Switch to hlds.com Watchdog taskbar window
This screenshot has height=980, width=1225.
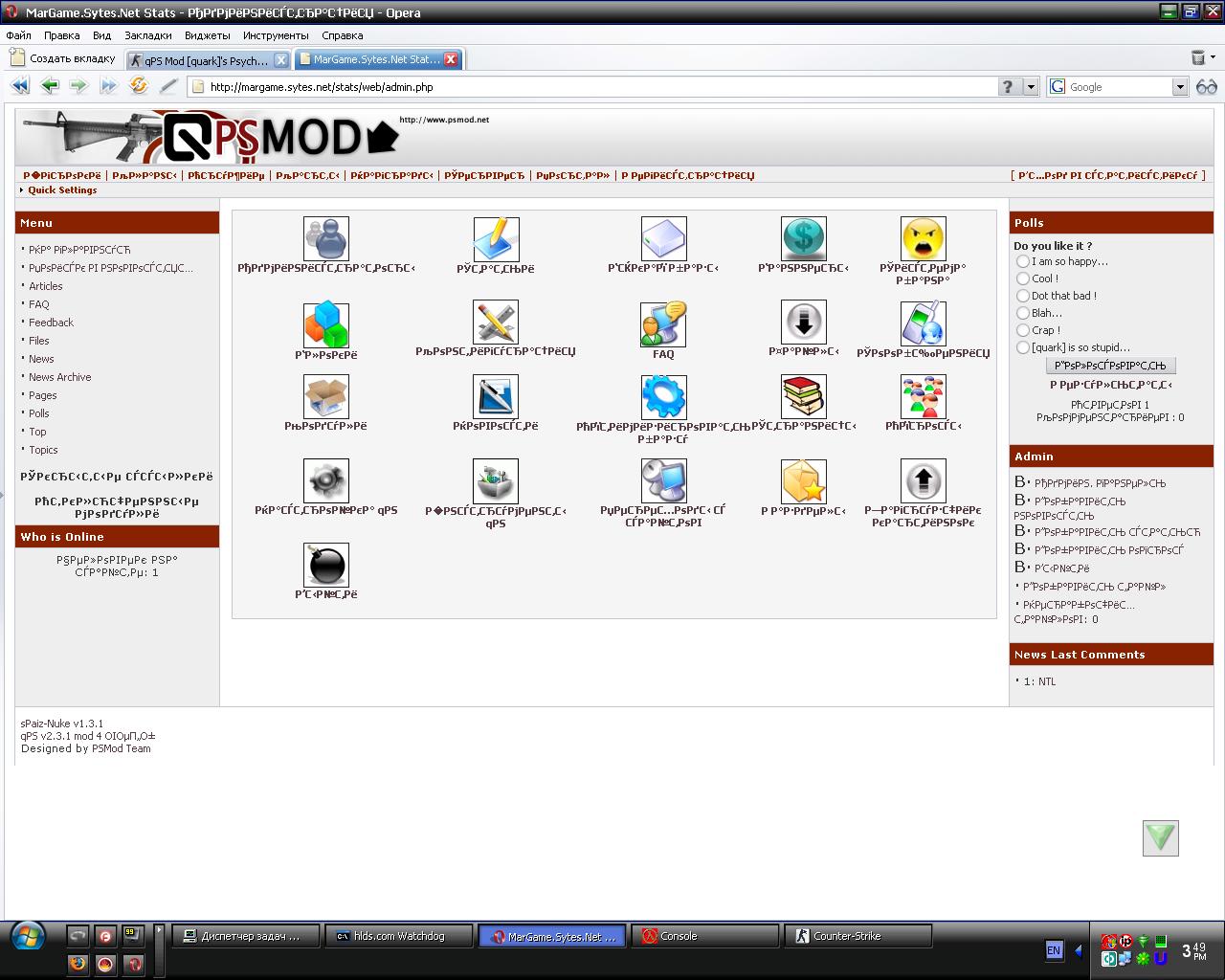click(x=398, y=936)
